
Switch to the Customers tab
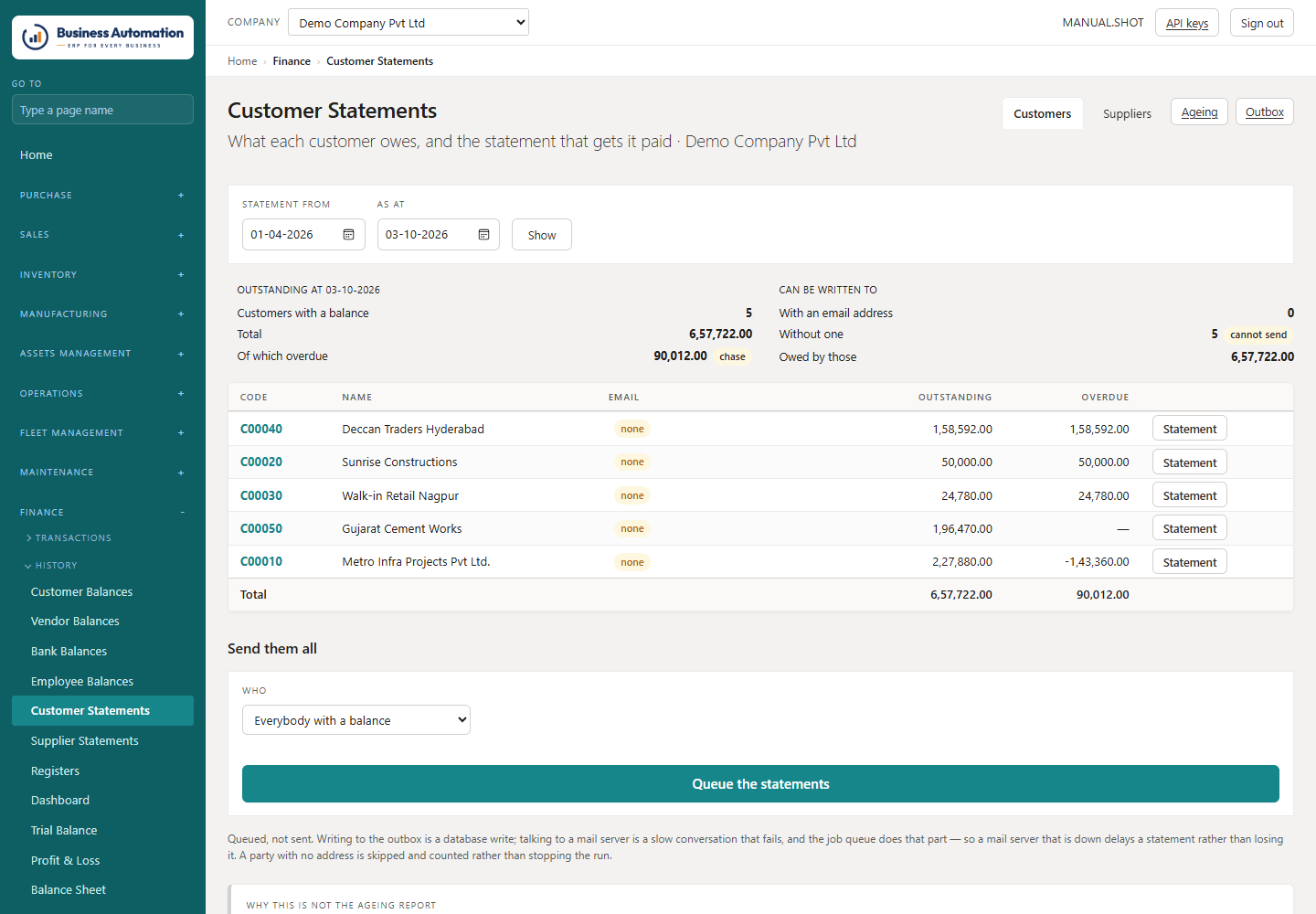point(1043,114)
